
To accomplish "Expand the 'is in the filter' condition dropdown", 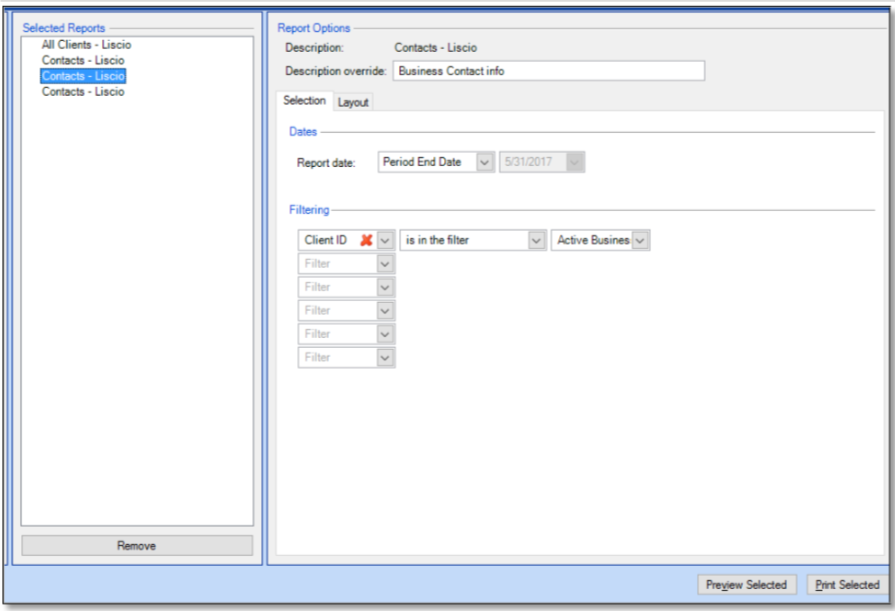I will (x=537, y=241).
